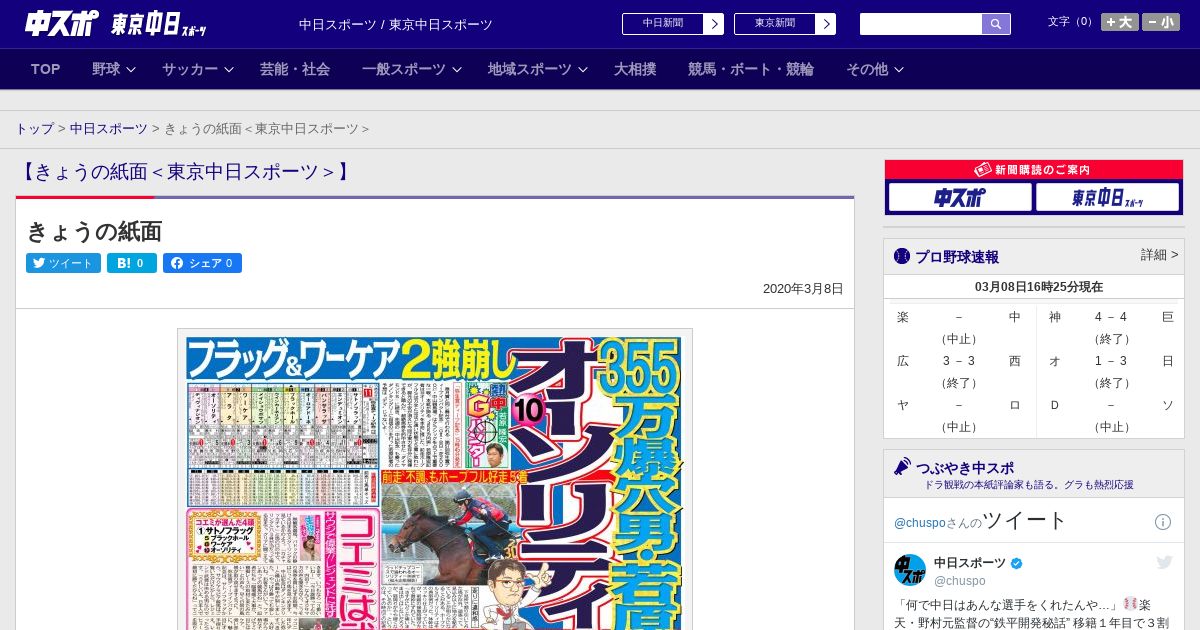The image size is (1200, 630).
Task: Click the baseball icon beside プロ野球速報
Action: [x=902, y=256]
